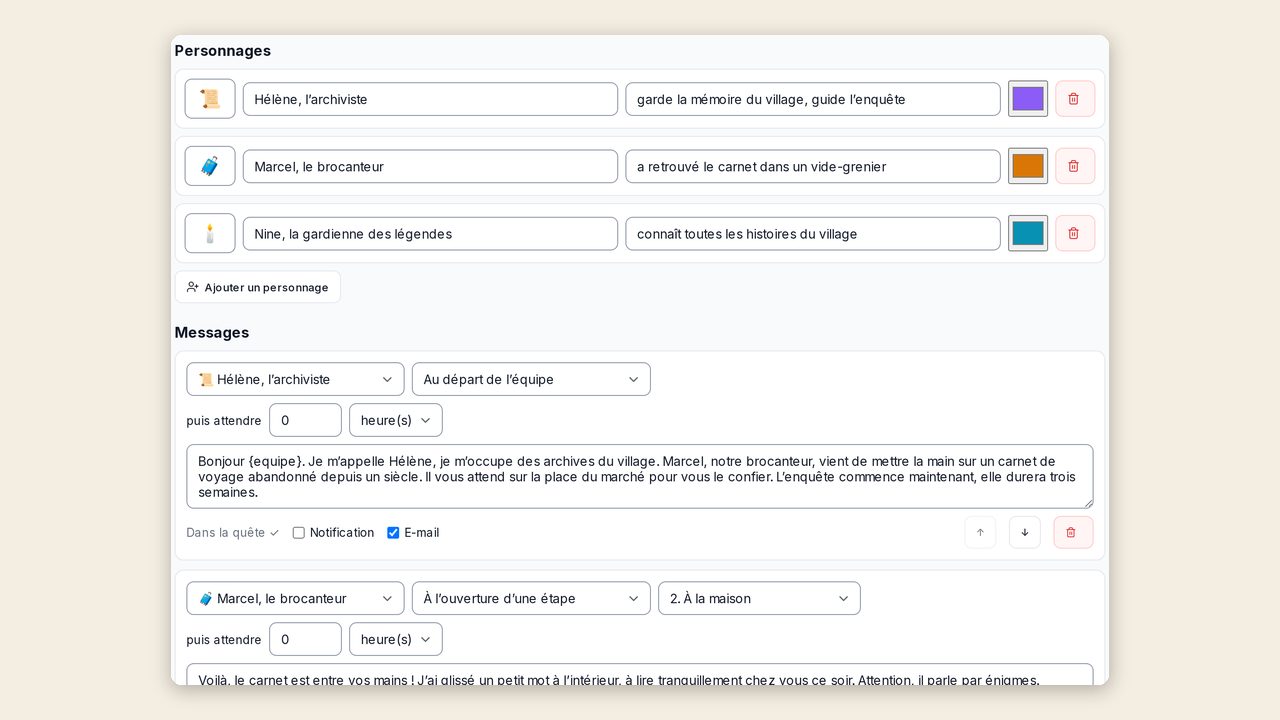Click the description 'a retrouvé le carnet' field
1280x720 pixels.
tap(813, 166)
